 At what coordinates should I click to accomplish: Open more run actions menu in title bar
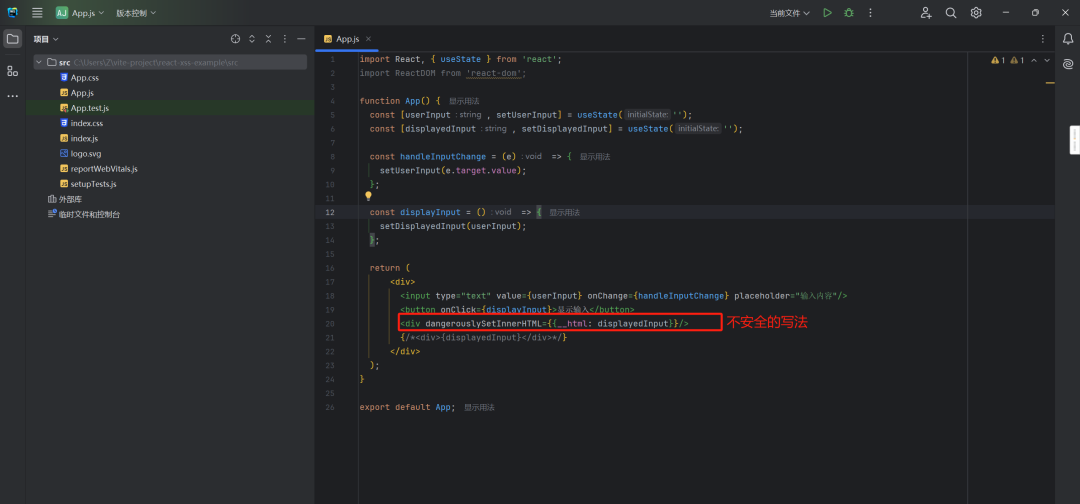pos(871,12)
